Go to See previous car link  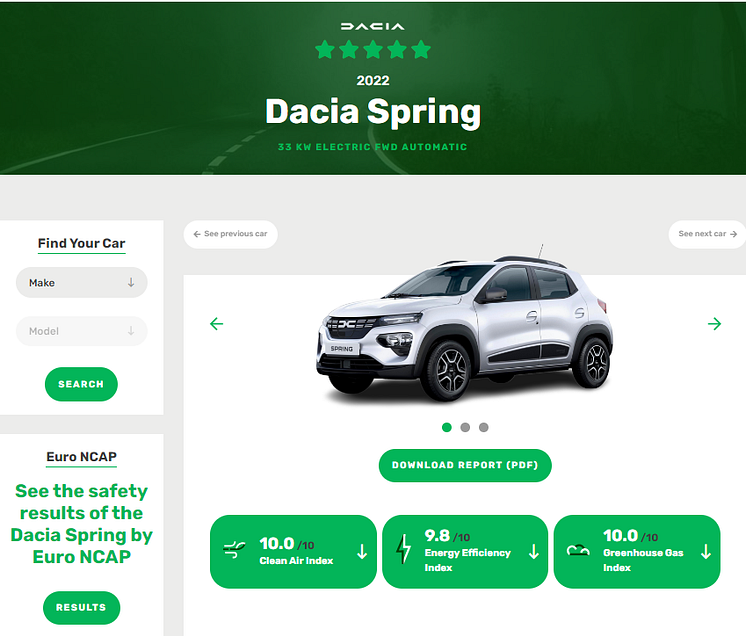point(231,234)
